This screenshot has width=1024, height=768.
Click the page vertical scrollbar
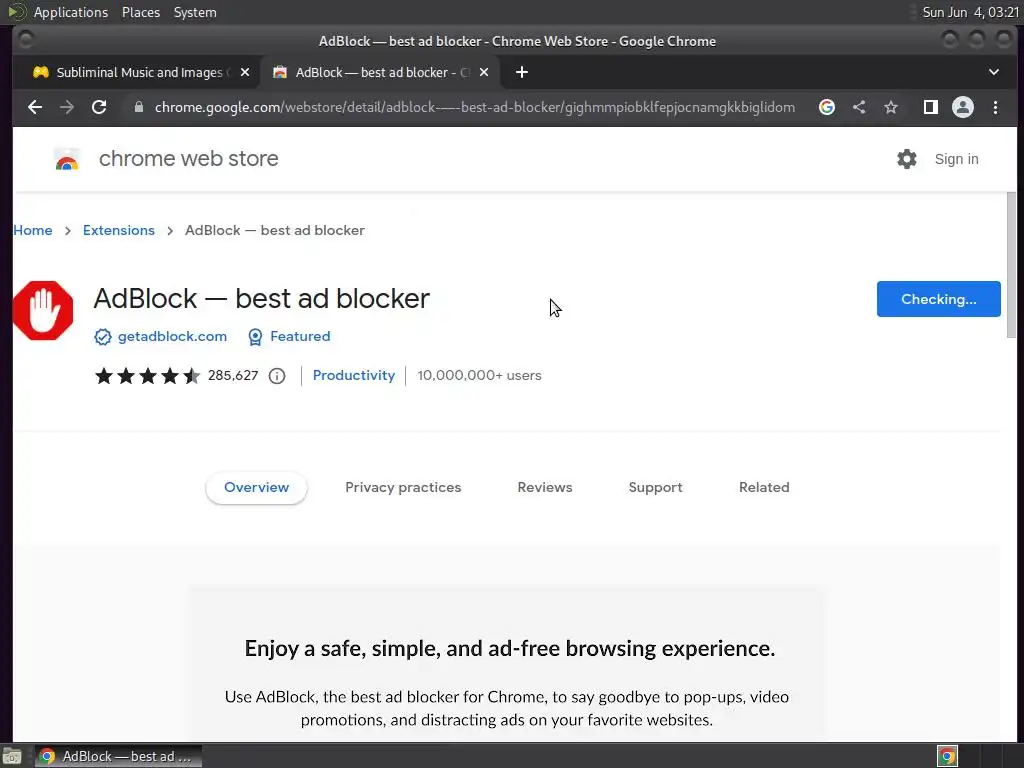pyautogui.click(x=1011, y=264)
